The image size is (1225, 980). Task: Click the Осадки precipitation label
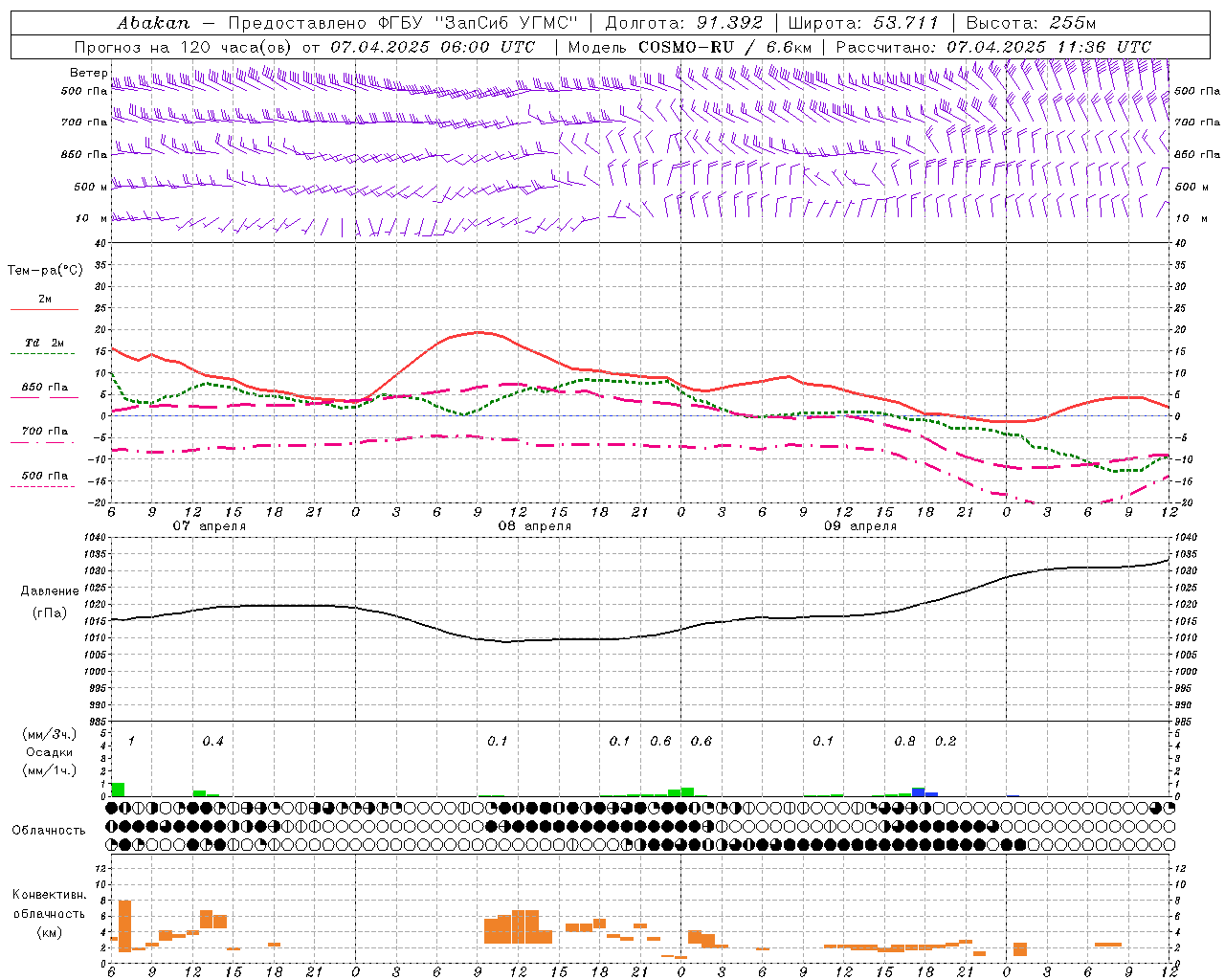pos(50,752)
